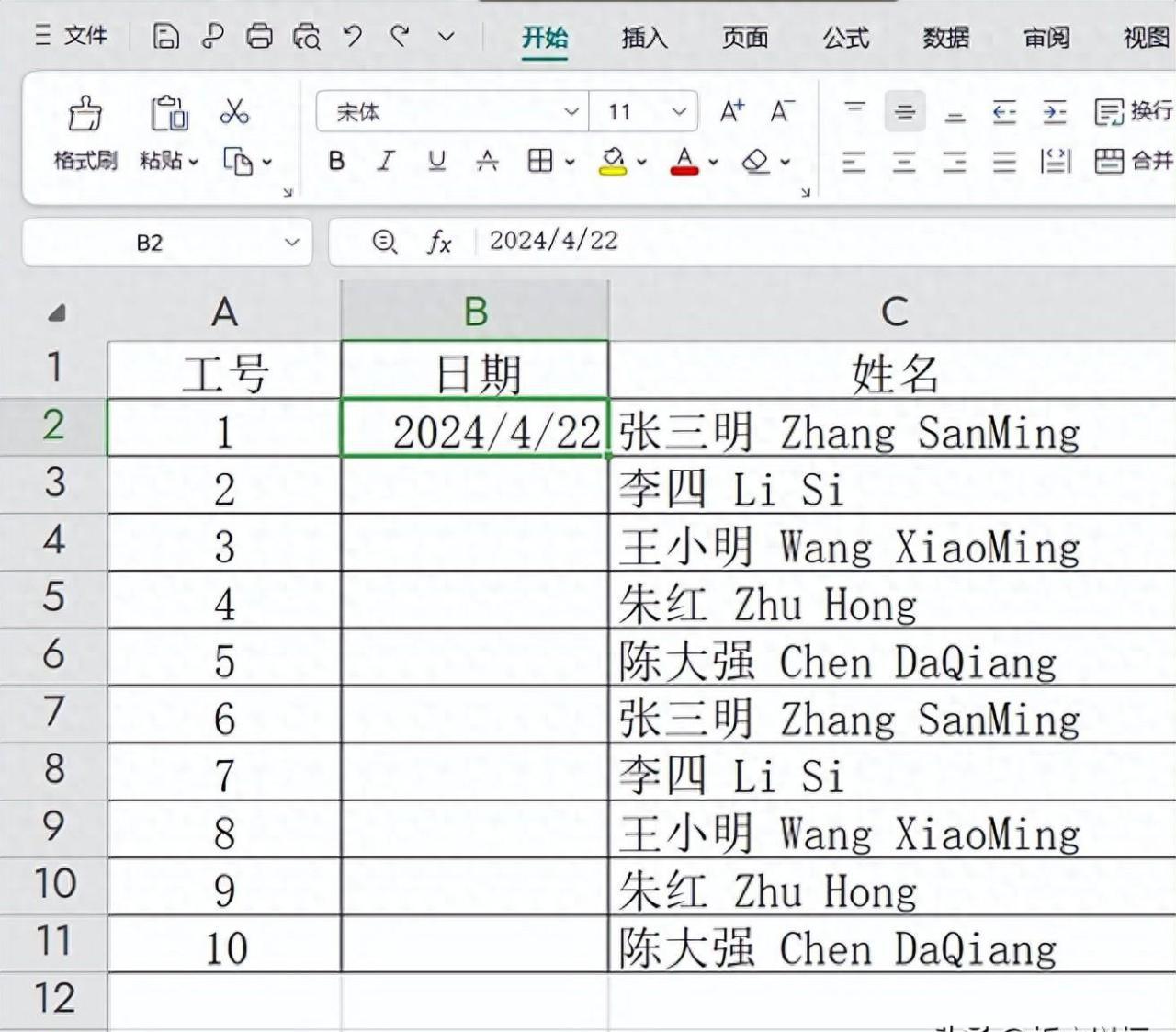1176x1032 pixels.
Task: Redo the last action
Action: pos(399,36)
